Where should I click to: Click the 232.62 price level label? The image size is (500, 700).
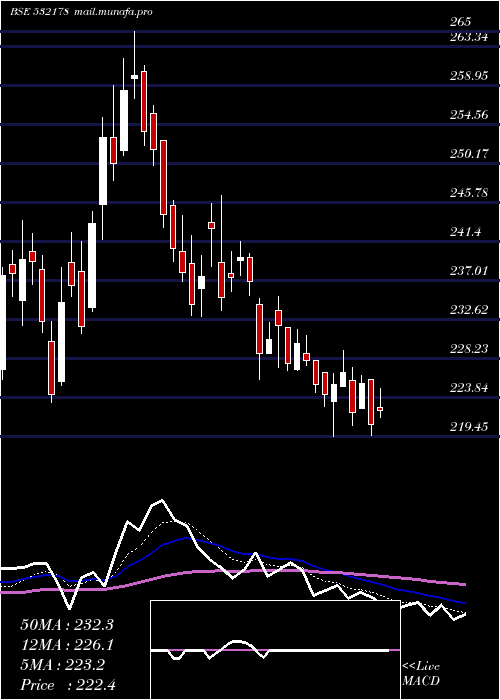[x=468, y=310]
